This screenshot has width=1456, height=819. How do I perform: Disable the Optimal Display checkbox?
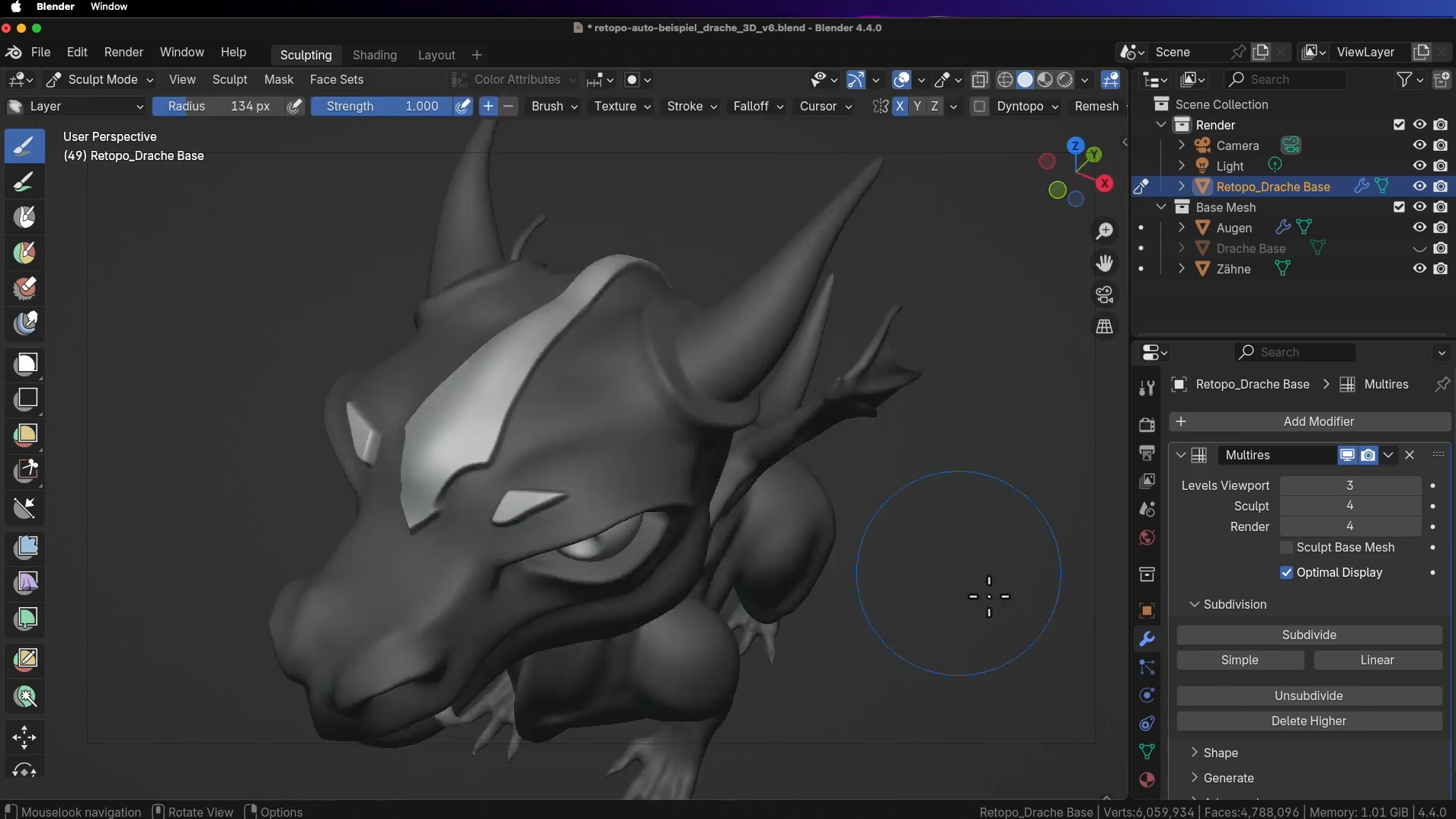click(1287, 572)
